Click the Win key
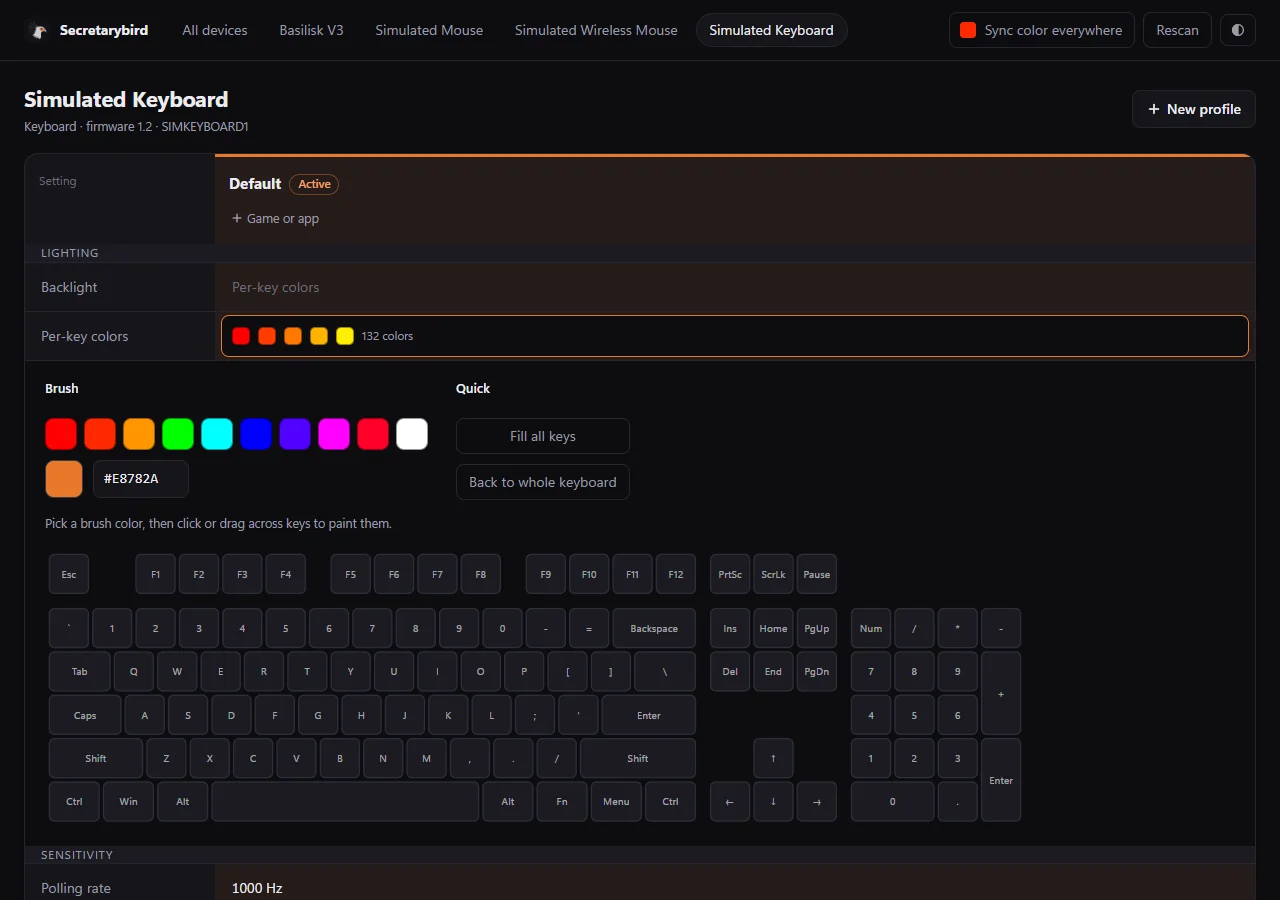The height and width of the screenshot is (900, 1280). (129, 801)
